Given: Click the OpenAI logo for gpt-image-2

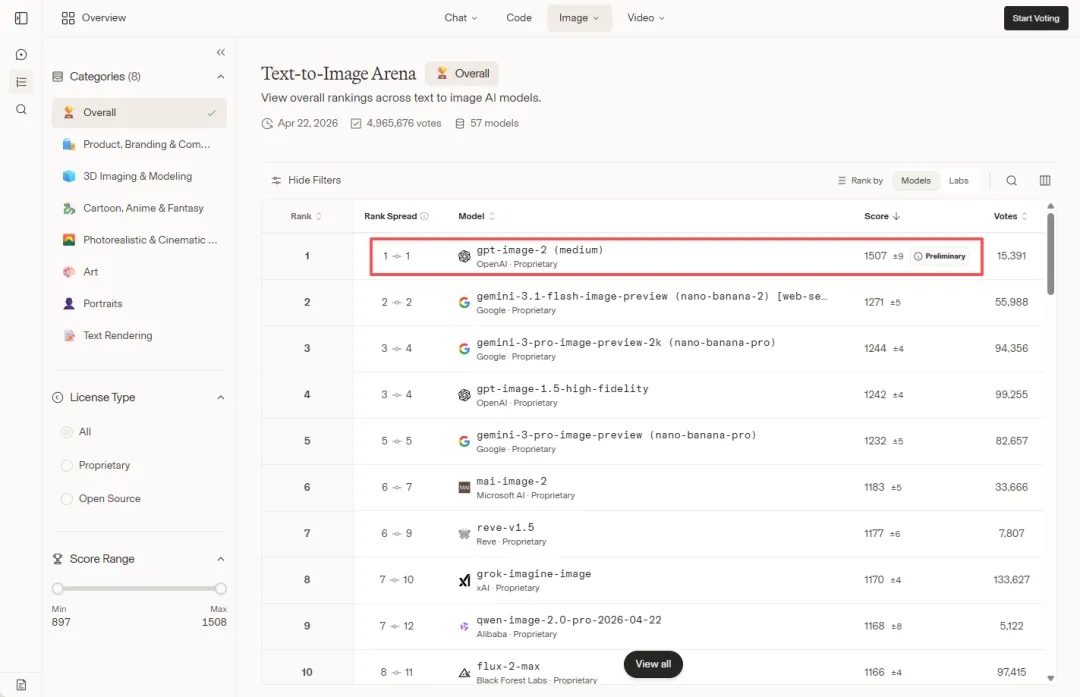Looking at the screenshot, I should click(x=464, y=256).
